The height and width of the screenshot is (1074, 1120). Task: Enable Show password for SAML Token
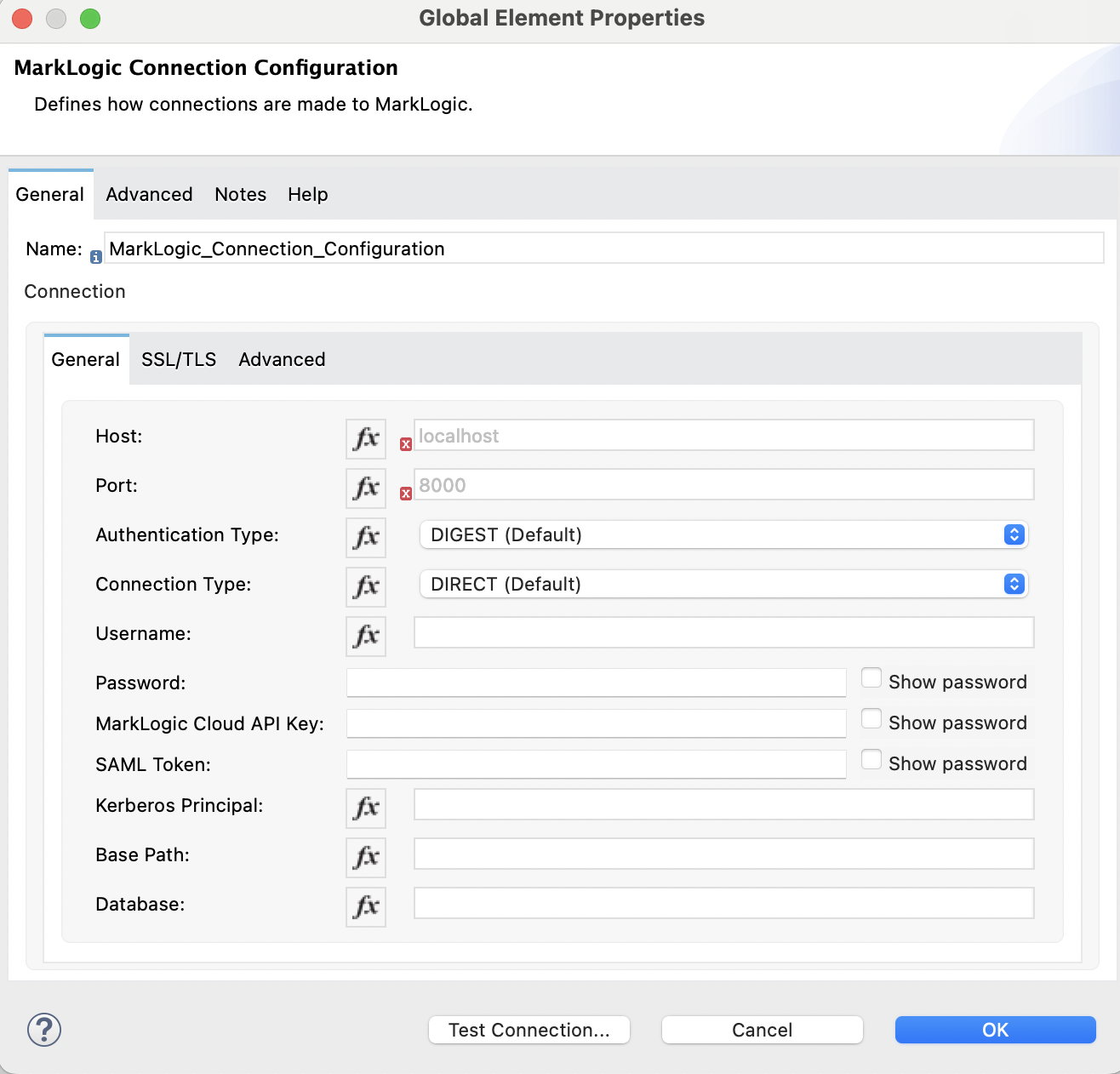click(x=871, y=760)
